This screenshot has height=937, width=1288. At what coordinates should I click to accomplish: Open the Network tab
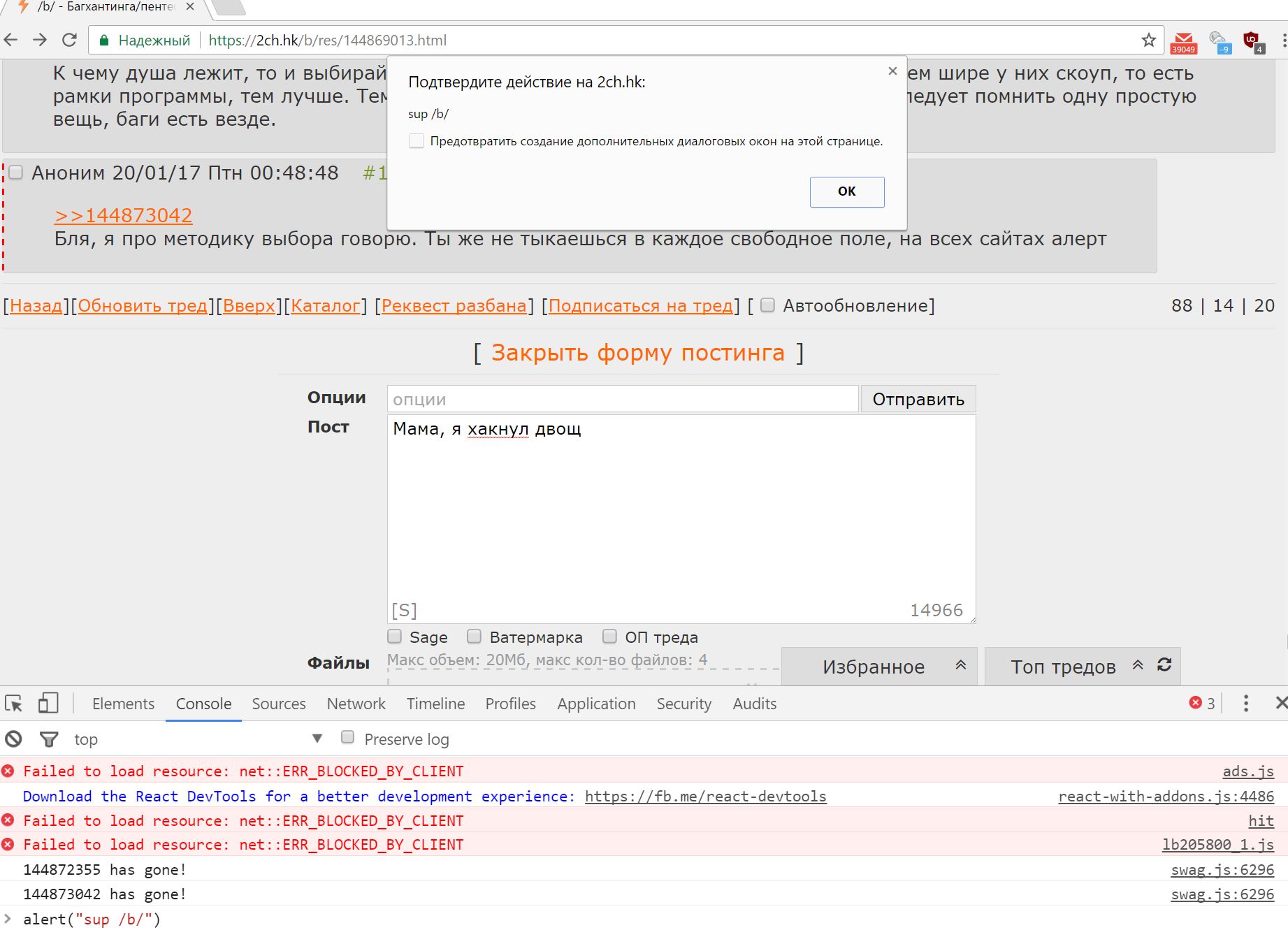point(356,704)
